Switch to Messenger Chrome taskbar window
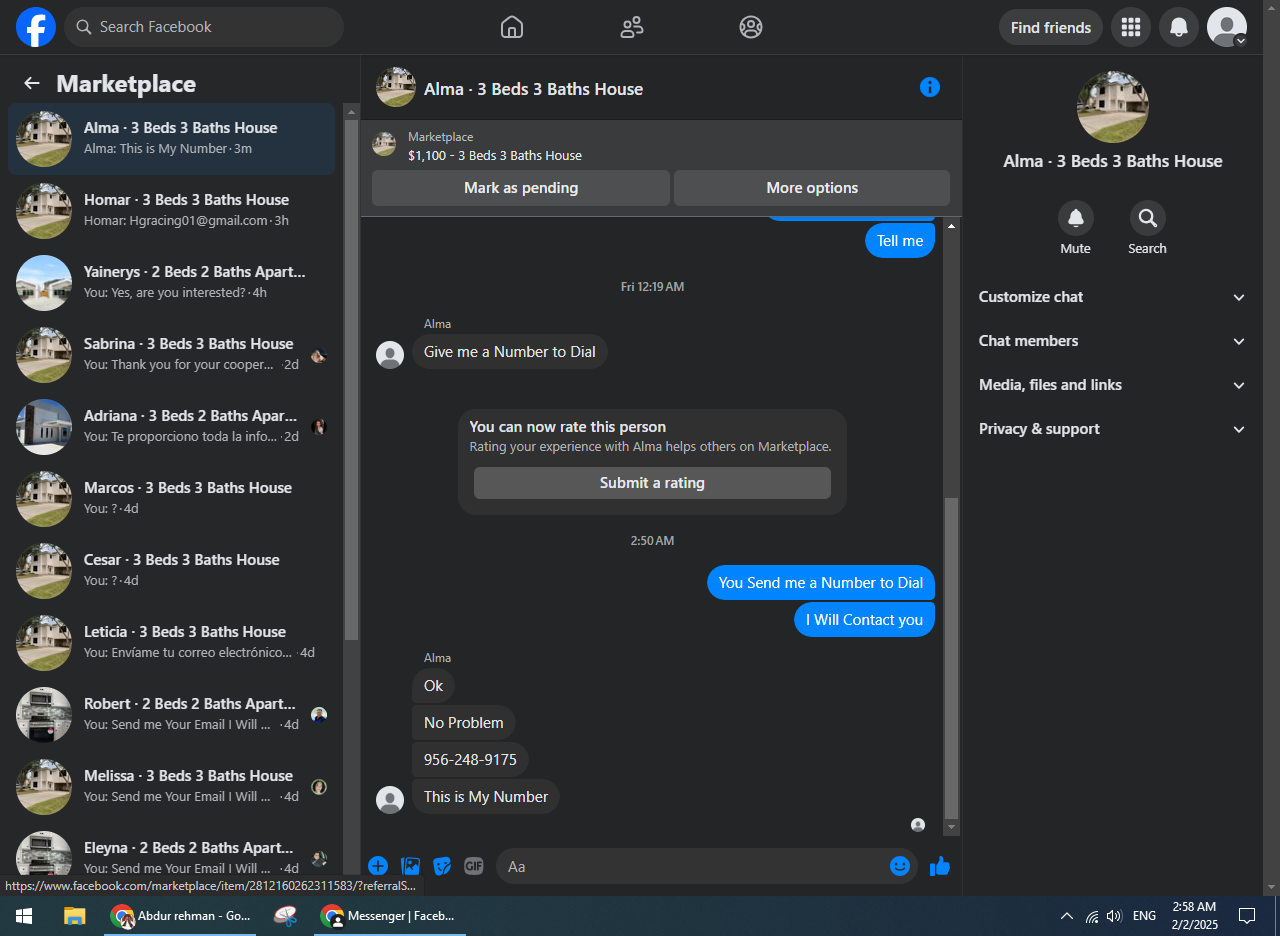 pos(390,915)
